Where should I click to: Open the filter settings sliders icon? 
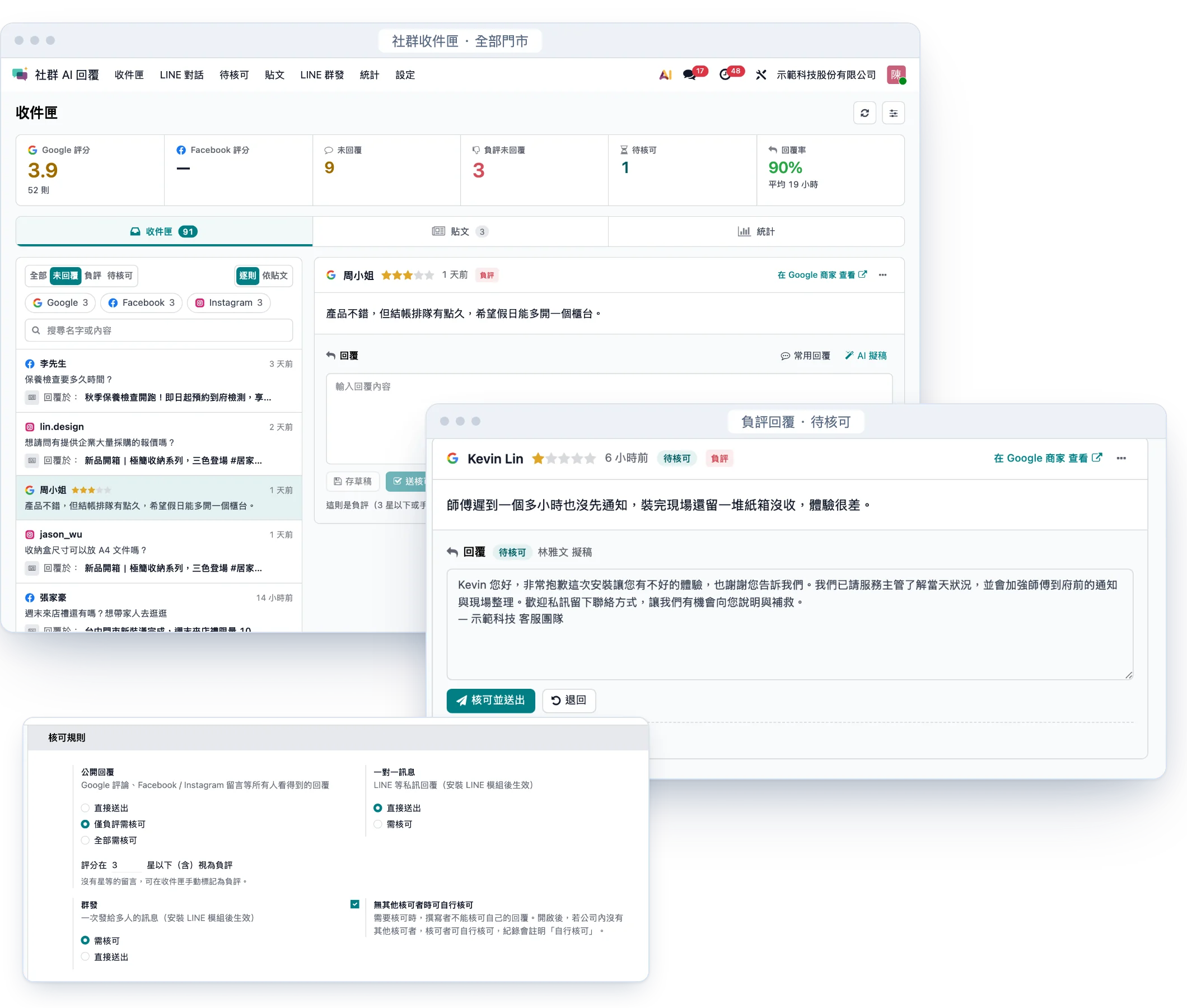coord(893,113)
